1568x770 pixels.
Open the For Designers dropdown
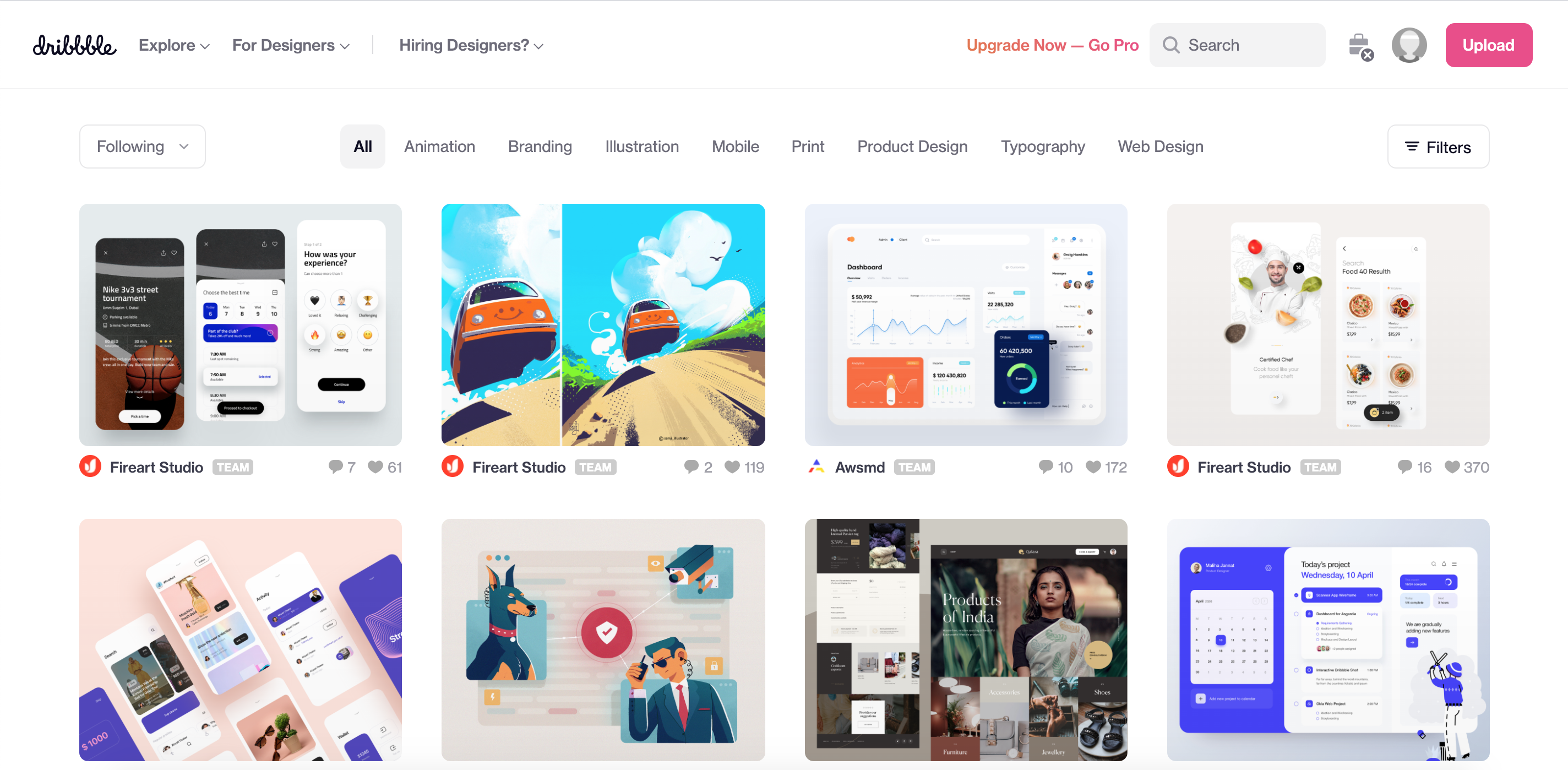tap(290, 46)
